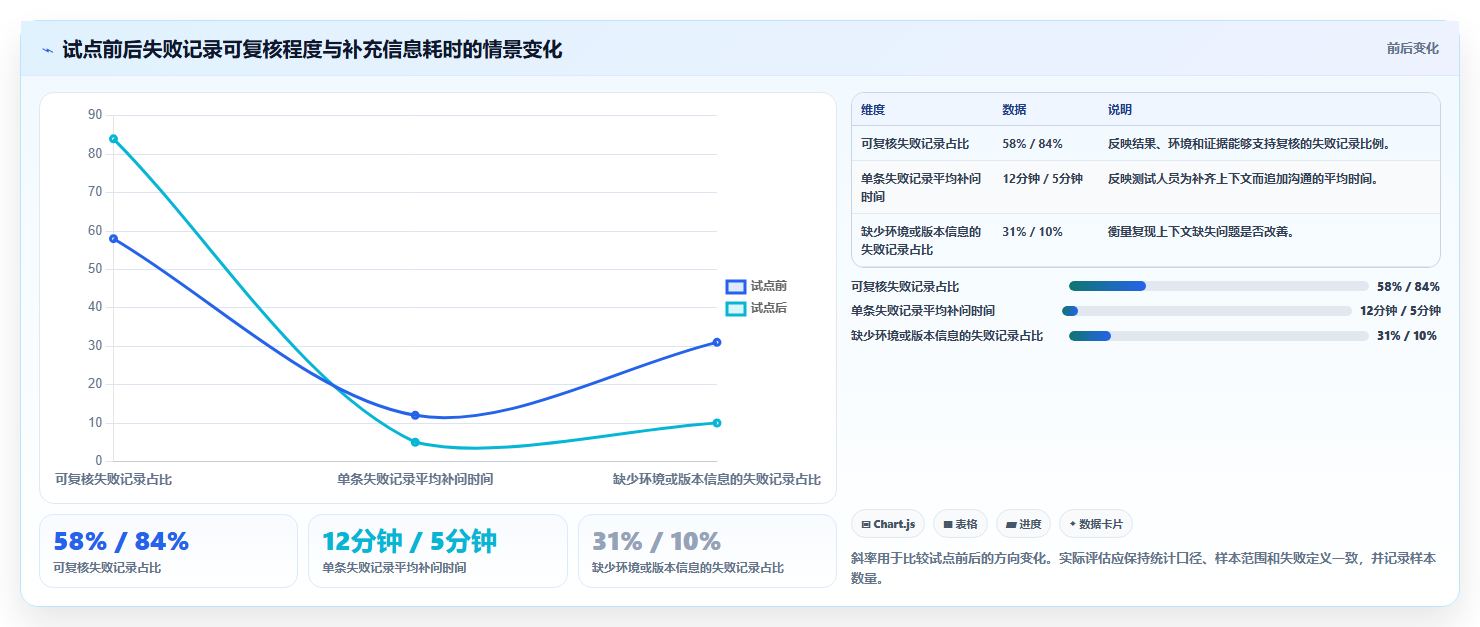Click the 缺少环境或版本信息的失败记录占比 progress bar
This screenshot has width=1480, height=627.
[1218, 336]
